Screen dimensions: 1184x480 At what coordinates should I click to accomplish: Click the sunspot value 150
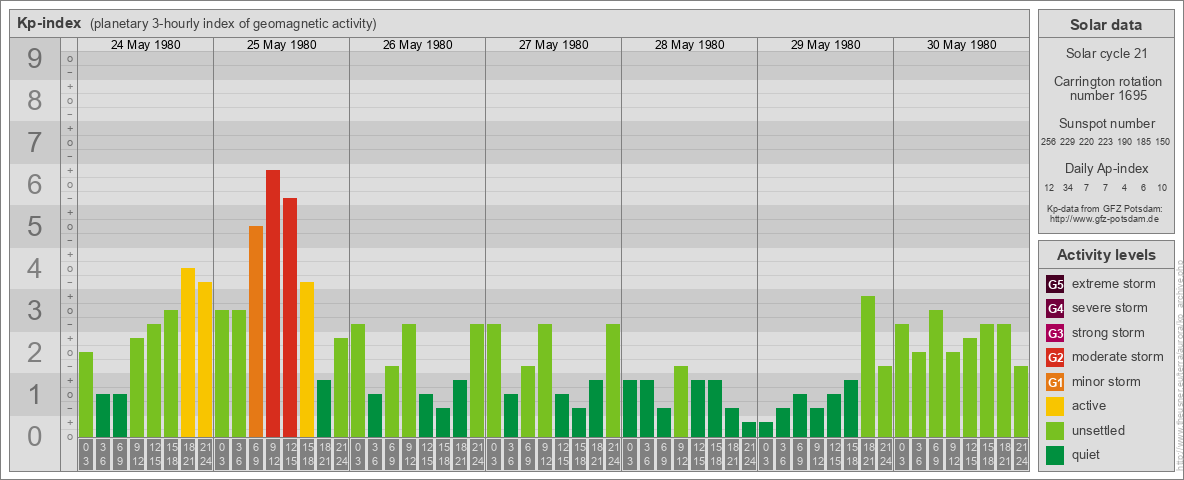coord(1164,141)
